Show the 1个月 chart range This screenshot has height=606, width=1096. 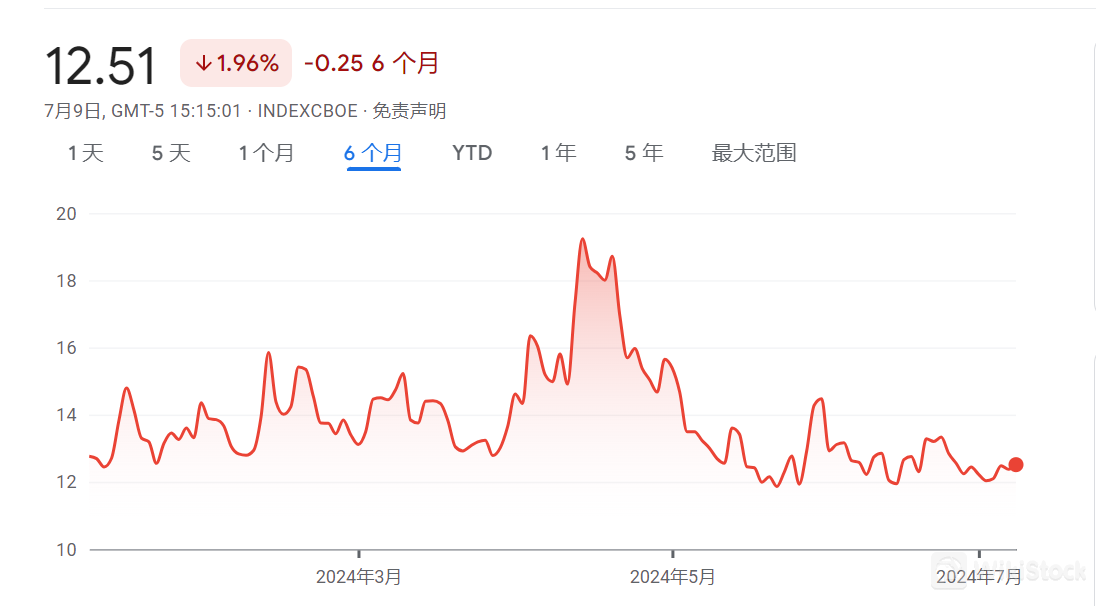pyautogui.click(x=266, y=153)
